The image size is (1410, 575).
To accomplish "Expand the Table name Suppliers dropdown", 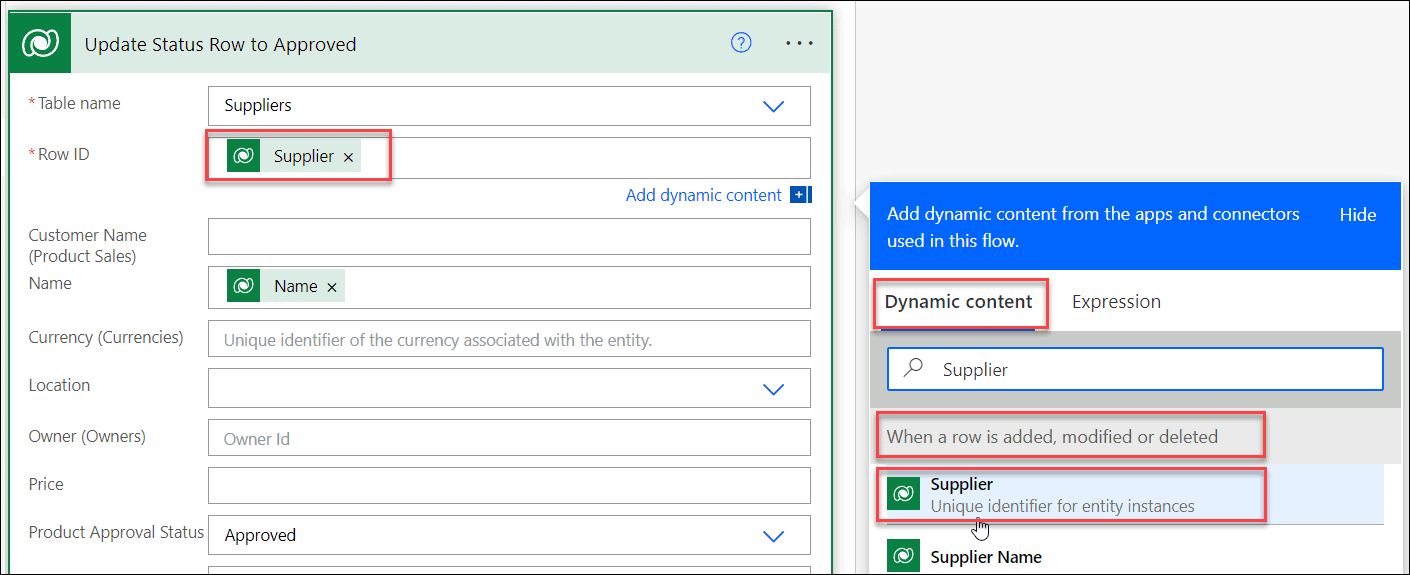I will pyautogui.click(x=773, y=106).
